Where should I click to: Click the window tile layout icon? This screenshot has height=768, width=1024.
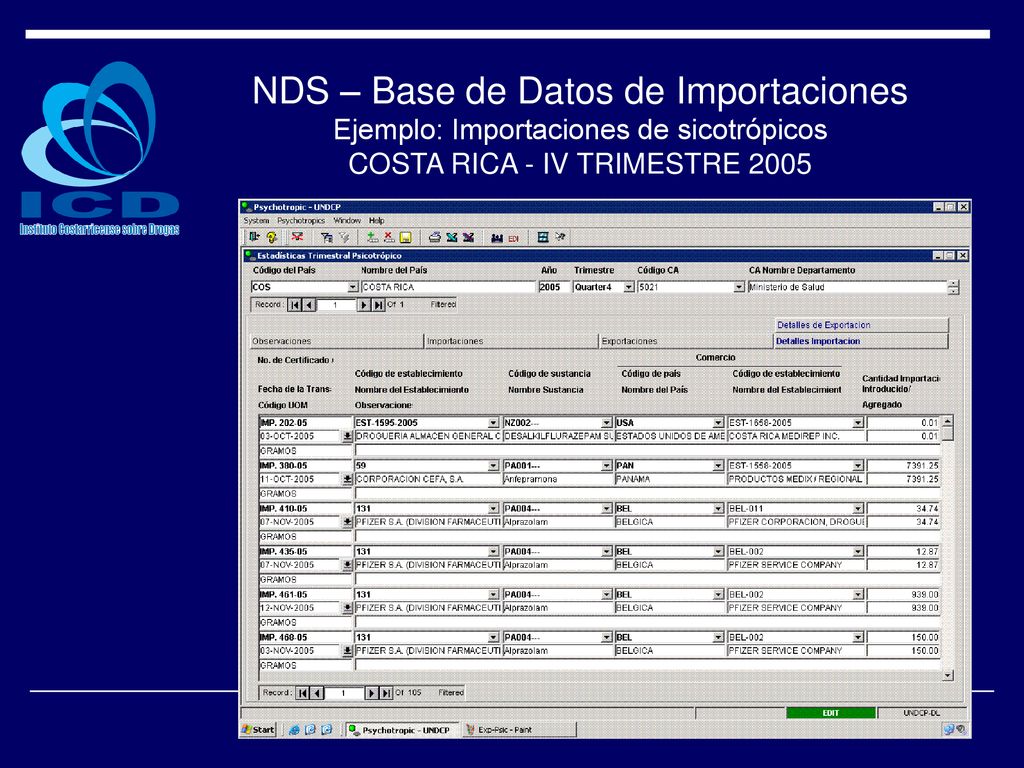542,238
